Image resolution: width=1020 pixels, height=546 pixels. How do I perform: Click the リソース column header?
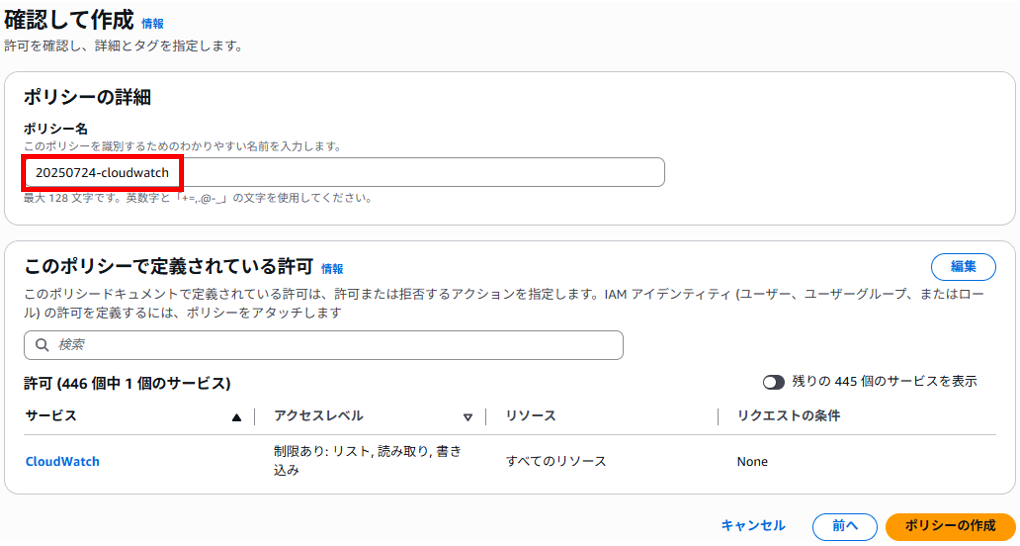coord(531,416)
